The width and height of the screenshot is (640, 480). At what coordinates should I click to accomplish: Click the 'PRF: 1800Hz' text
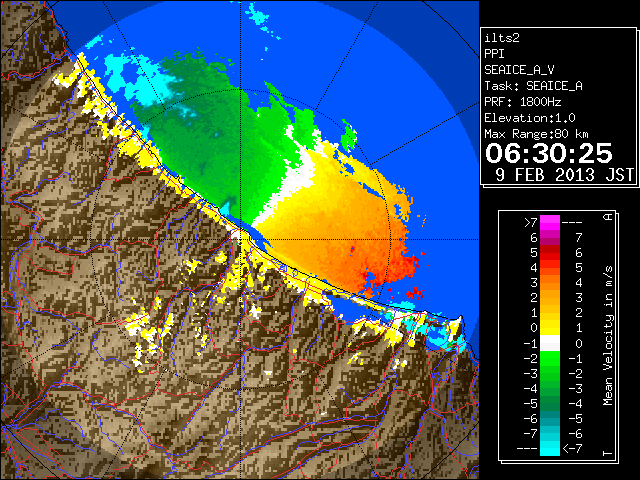[522, 102]
